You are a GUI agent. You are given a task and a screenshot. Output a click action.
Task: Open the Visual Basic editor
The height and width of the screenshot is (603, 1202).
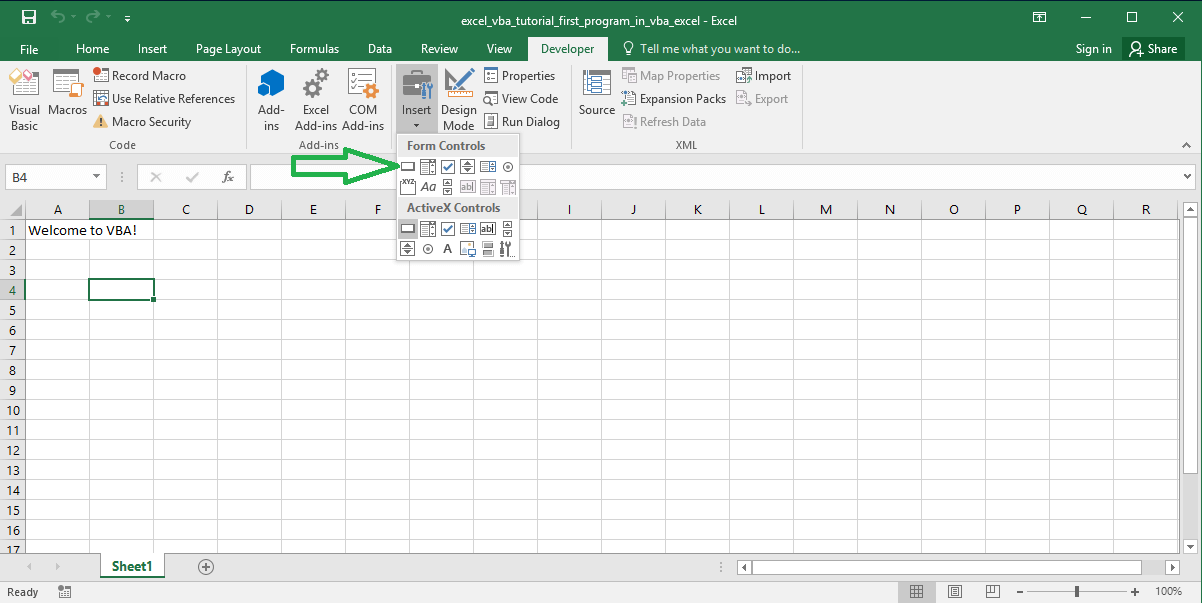[x=24, y=102]
